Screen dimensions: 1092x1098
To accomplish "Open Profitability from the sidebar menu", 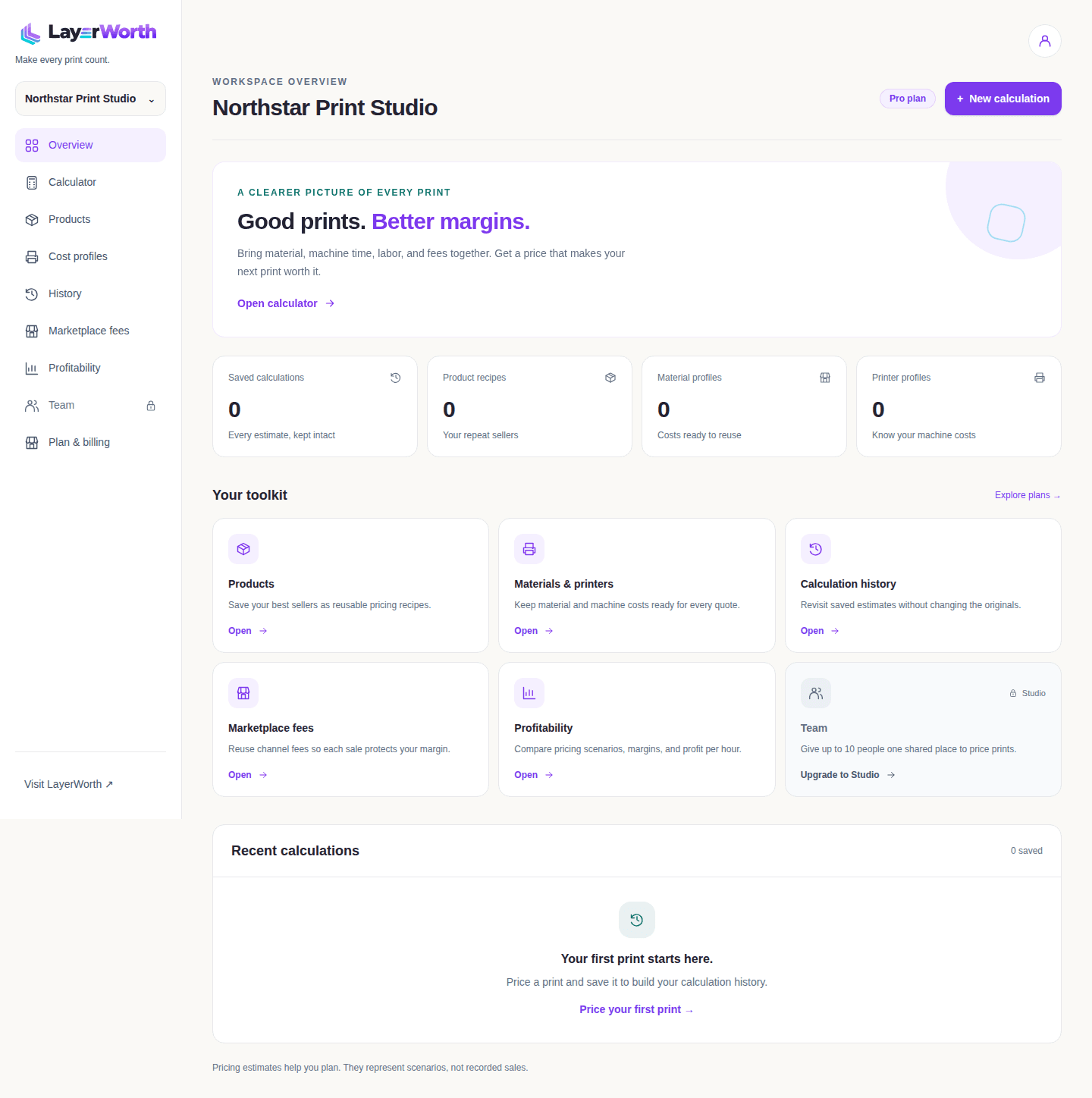I will point(90,368).
